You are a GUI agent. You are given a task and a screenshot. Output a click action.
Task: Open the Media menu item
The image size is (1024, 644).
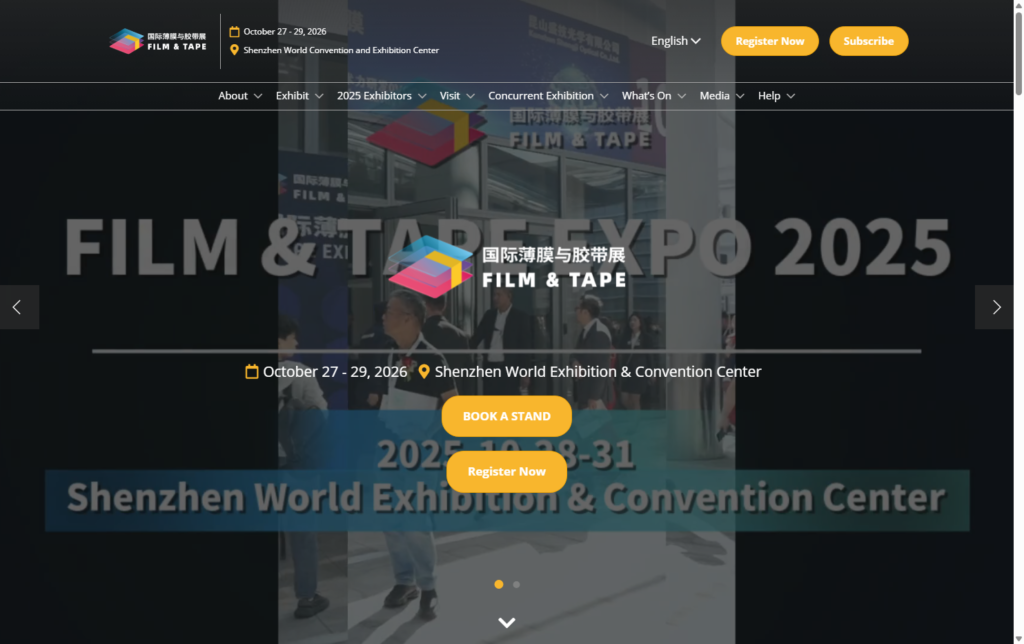coord(721,96)
